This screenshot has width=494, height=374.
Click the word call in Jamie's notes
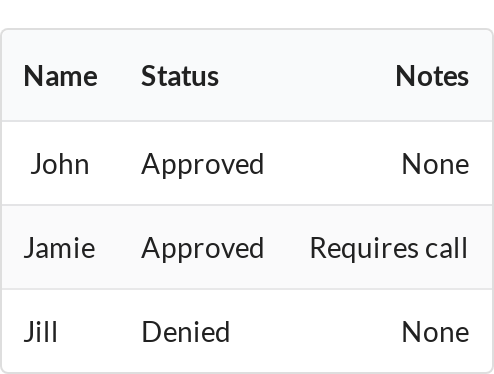click(446, 247)
